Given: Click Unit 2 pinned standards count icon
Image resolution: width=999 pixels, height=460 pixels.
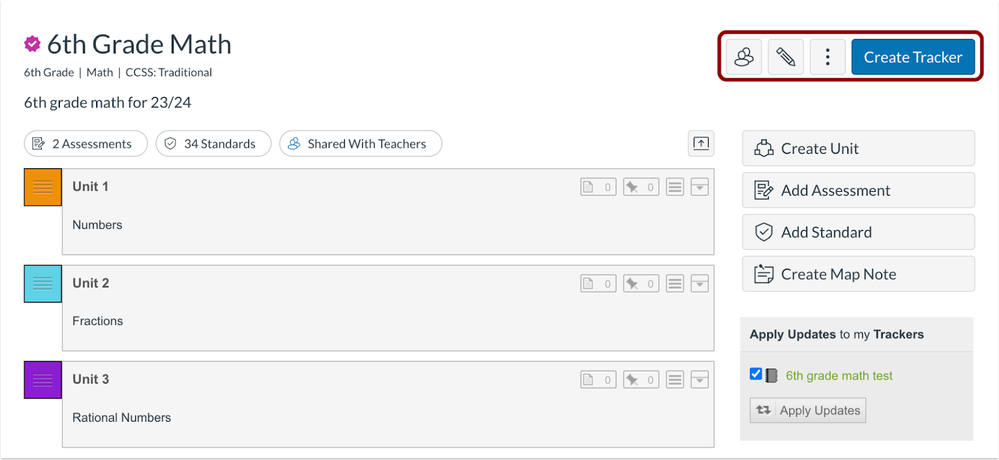Looking at the screenshot, I should coord(641,284).
